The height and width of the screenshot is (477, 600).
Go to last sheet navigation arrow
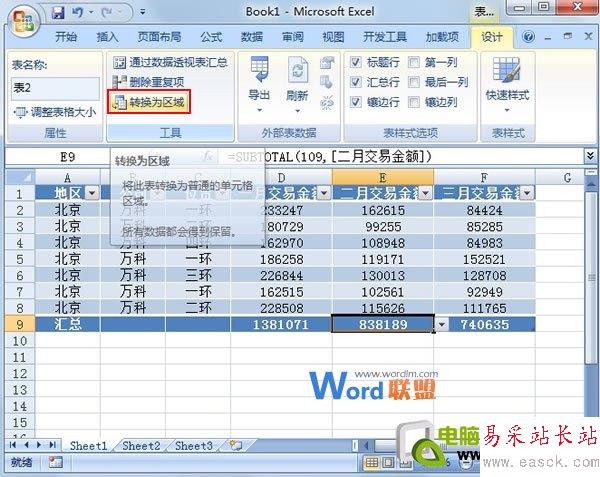tap(52, 445)
